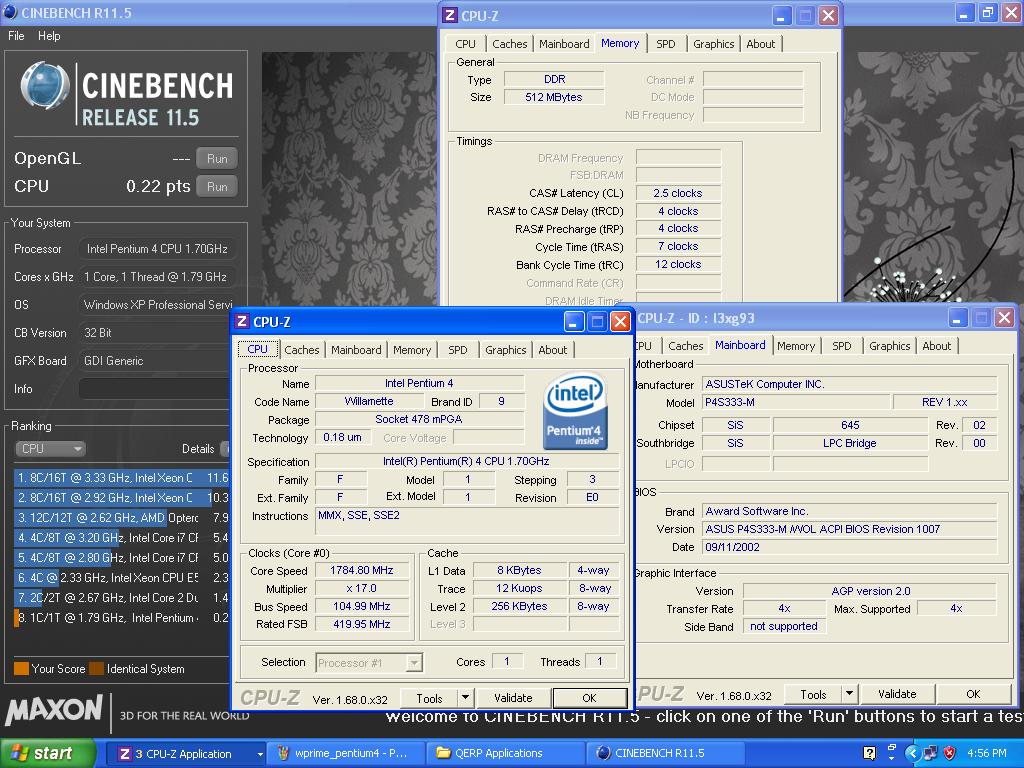The width and height of the screenshot is (1024, 768).
Task: Expand hidden tray icons arrow
Action: tap(912, 753)
